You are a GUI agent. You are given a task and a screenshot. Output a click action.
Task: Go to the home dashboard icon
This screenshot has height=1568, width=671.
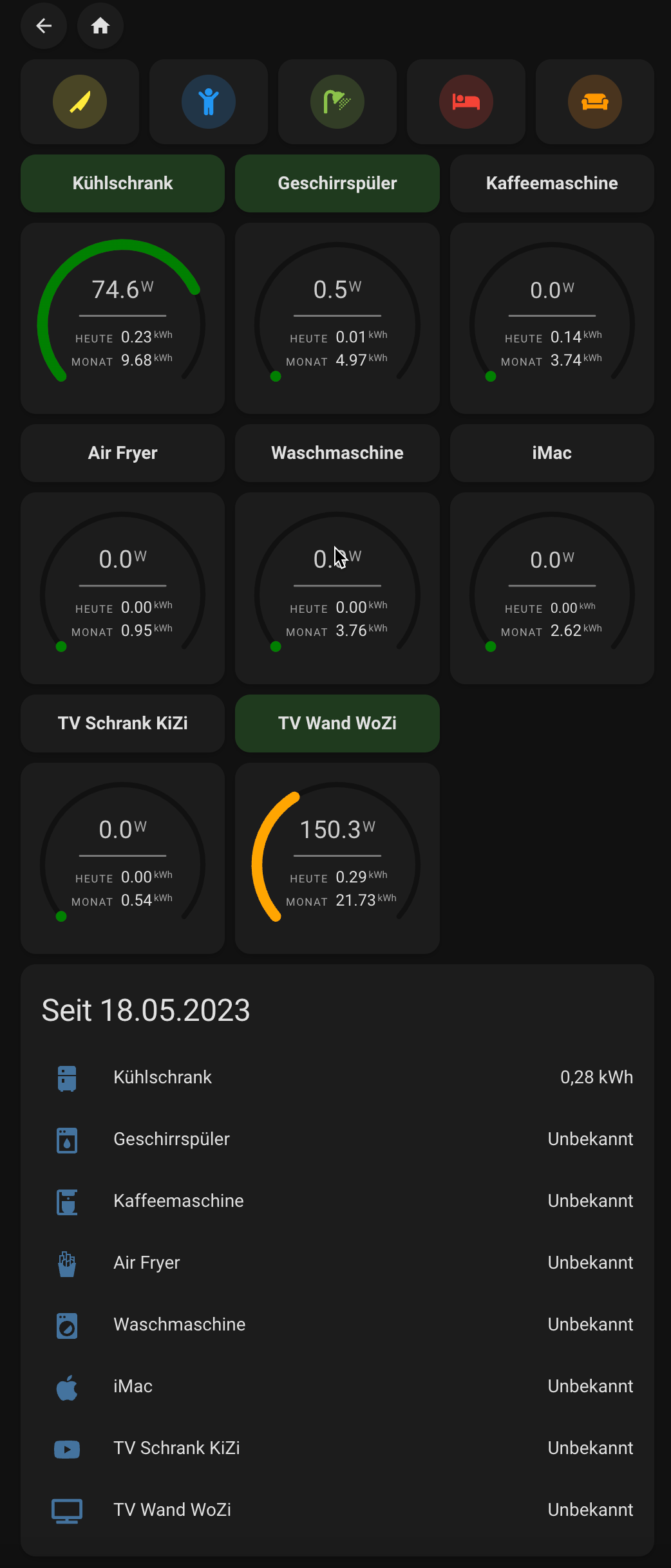pos(100,26)
